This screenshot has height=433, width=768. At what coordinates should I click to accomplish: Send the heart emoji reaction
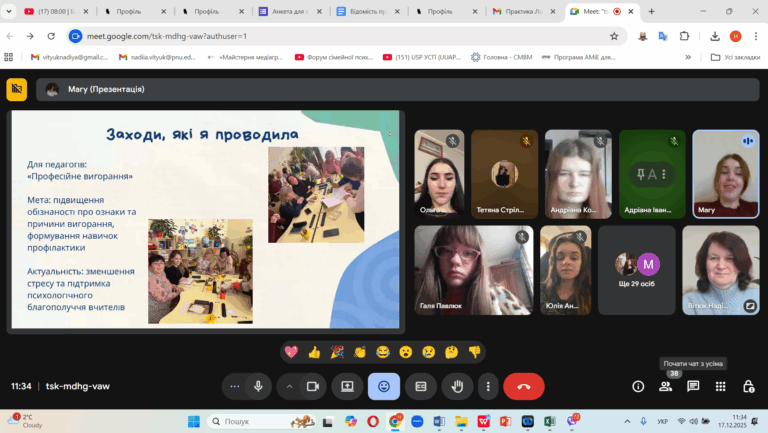(291, 351)
